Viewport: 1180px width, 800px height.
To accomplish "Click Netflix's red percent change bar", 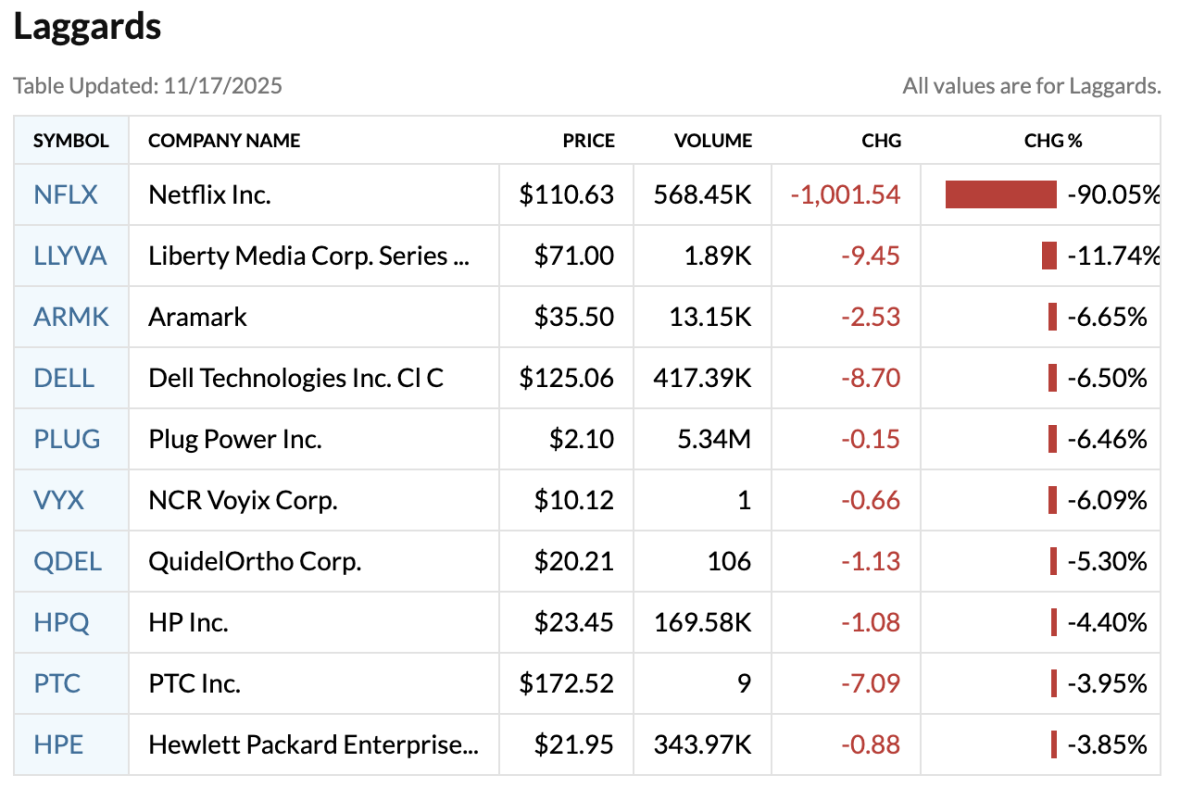I will [x=1001, y=195].
